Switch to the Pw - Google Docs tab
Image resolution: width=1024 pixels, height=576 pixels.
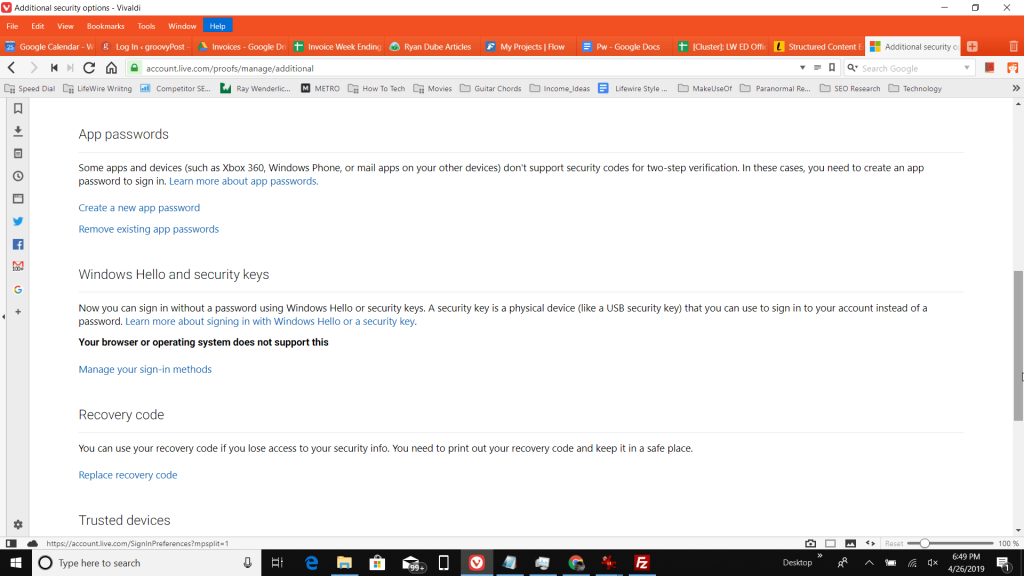[x=624, y=46]
